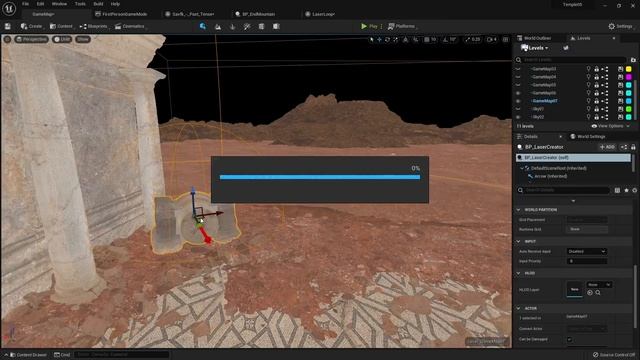Screen dimensions: 640x360
Task: Open the Levels dropdown menu
Action: click(x=535, y=48)
